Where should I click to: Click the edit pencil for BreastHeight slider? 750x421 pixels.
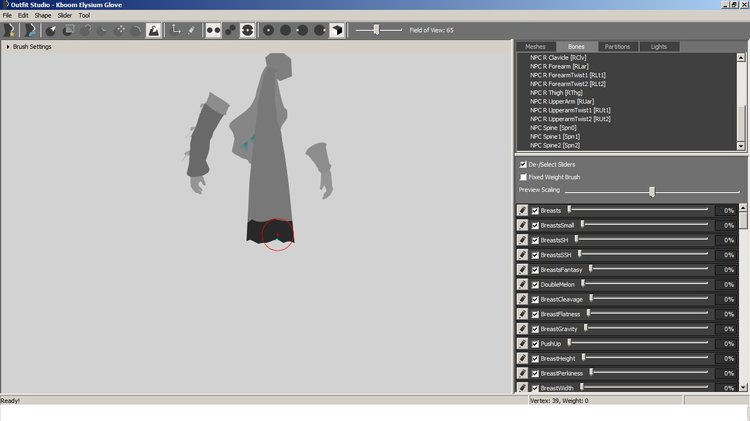pyautogui.click(x=522, y=358)
